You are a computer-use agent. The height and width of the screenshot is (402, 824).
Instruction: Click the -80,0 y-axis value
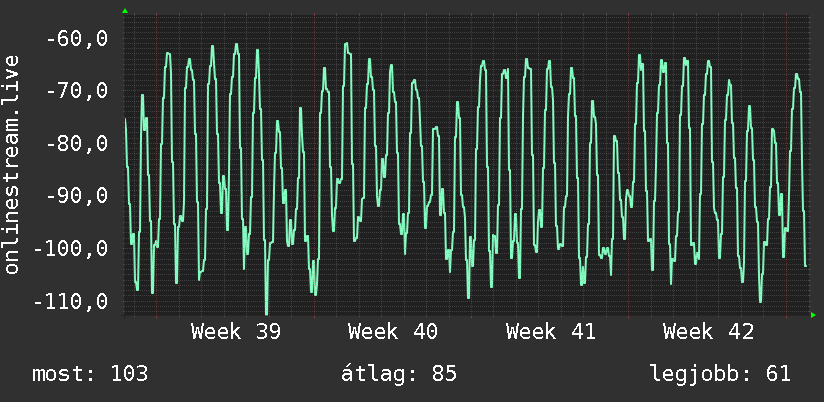(x=77, y=143)
